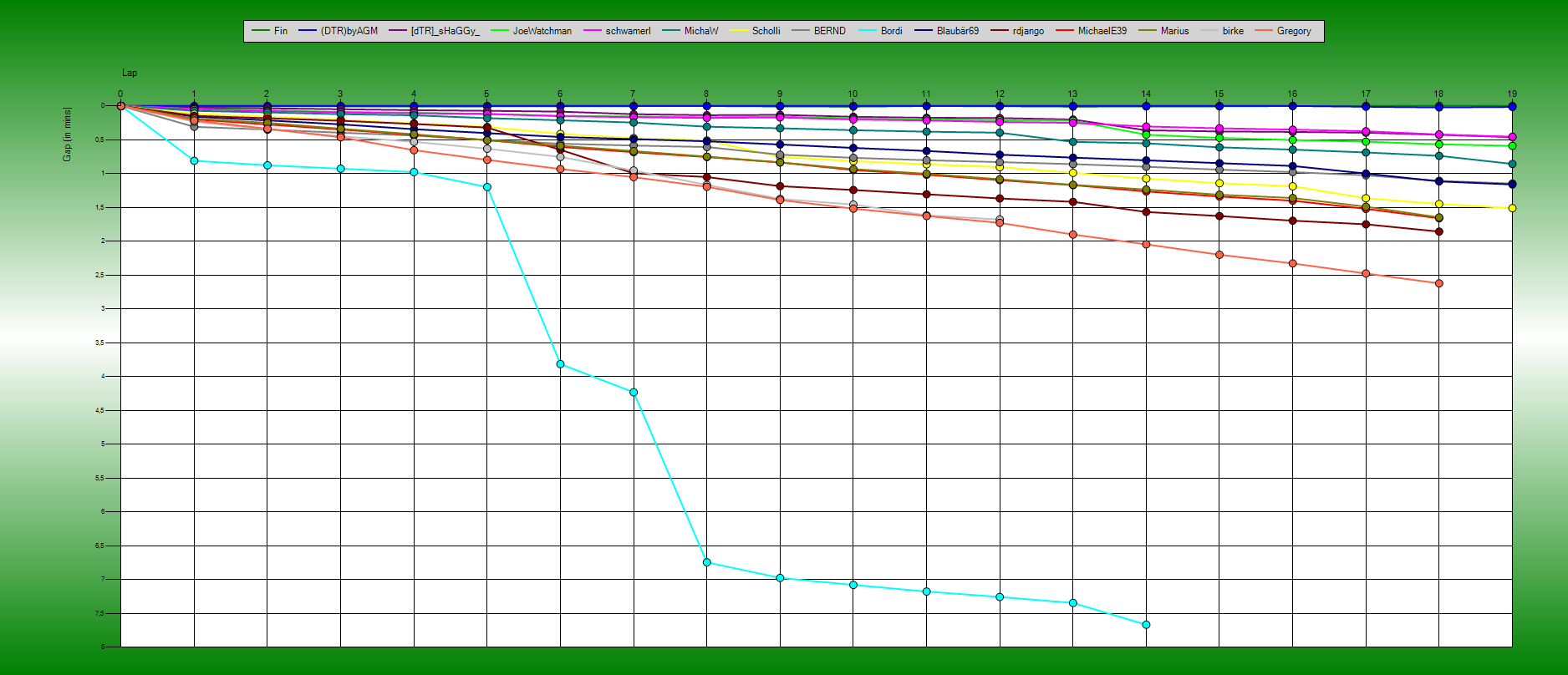The height and width of the screenshot is (675, 1568).
Task: Select Gregory's orange marker at lap 14
Action: [x=1146, y=245]
